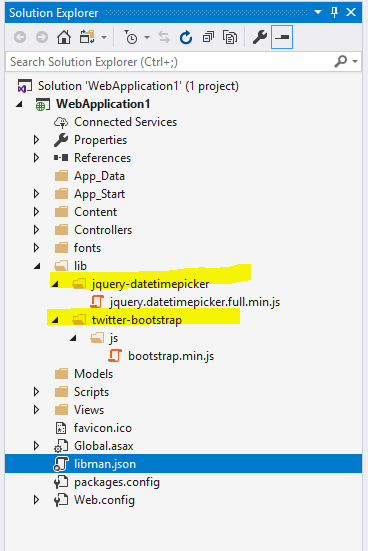Viewport: 368px width, 551px height.
Task: Click the Solution Explorer title bar text
Action: 54,13
